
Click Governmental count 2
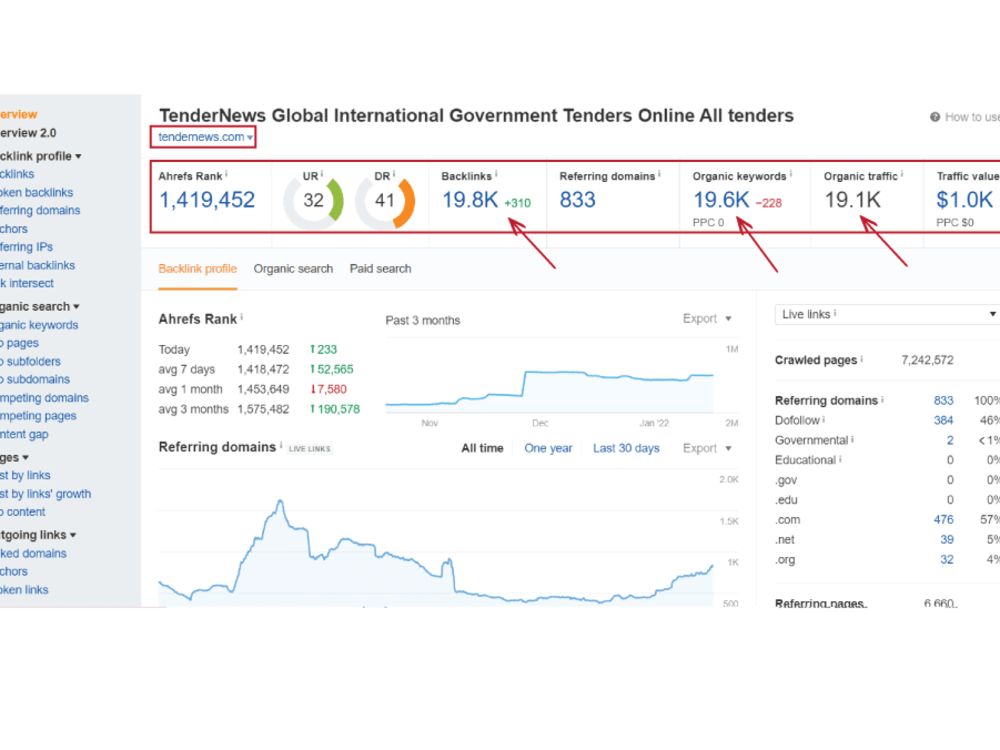click(x=950, y=440)
